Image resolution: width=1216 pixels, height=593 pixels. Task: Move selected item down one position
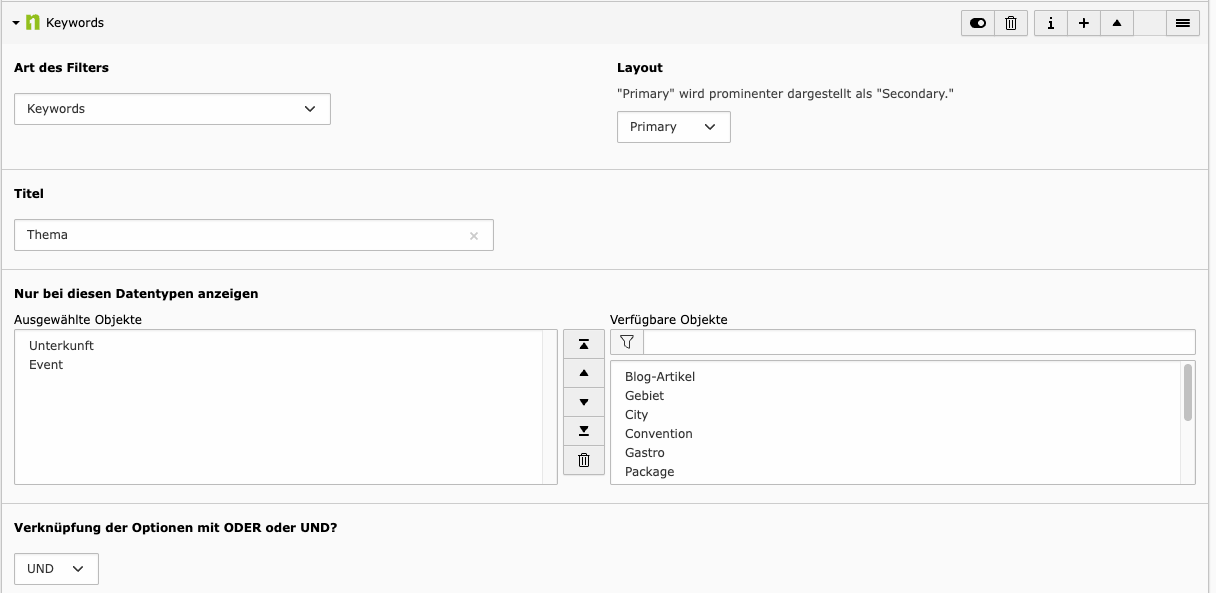click(584, 402)
